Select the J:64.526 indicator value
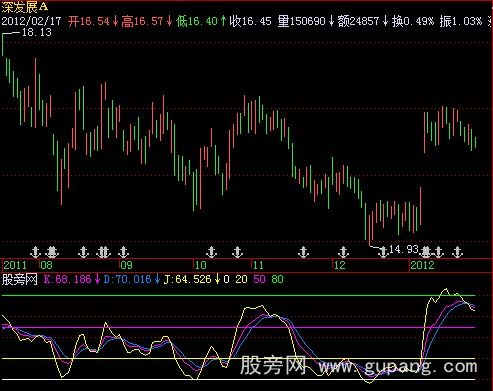Image resolution: width=493 pixels, height=391 pixels. [188, 279]
